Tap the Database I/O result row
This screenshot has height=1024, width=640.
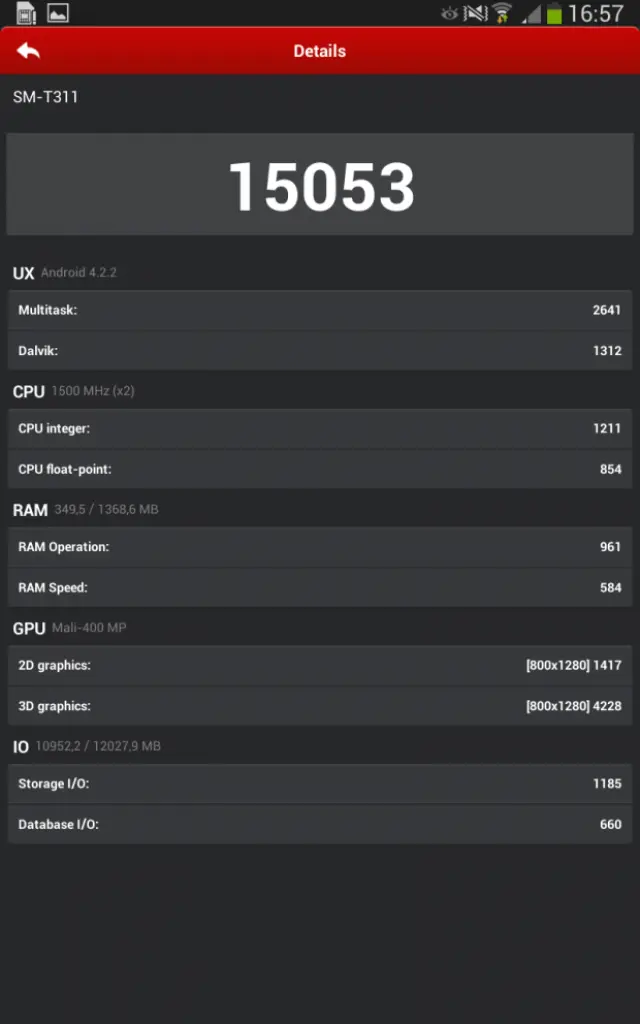click(x=320, y=825)
